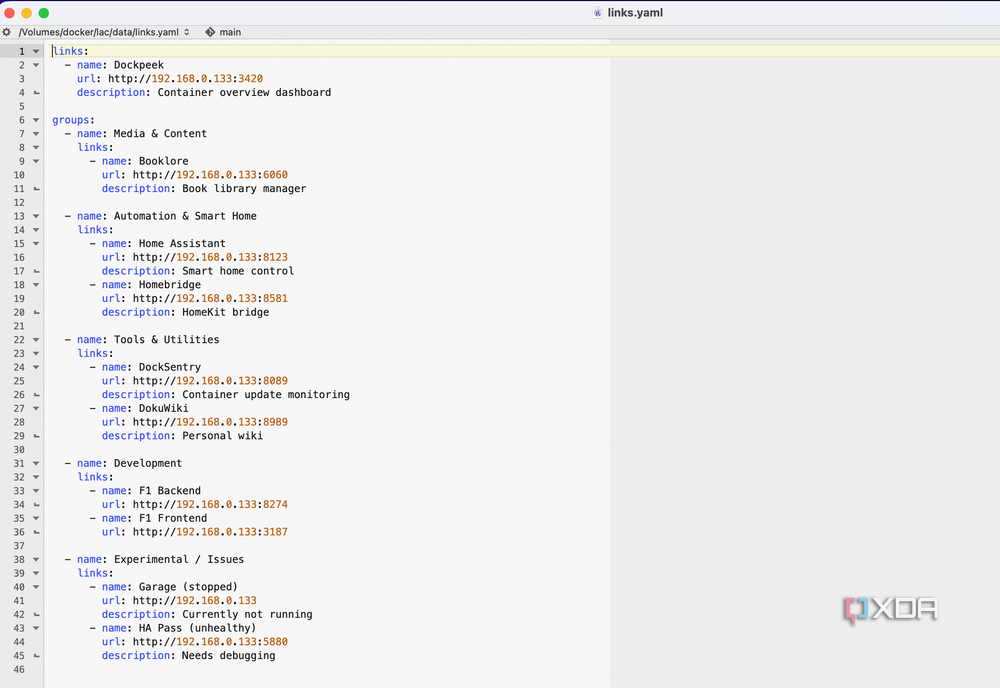Click the F1 Frontend url port 3187
The width and height of the screenshot is (1000, 688).
pos(275,532)
